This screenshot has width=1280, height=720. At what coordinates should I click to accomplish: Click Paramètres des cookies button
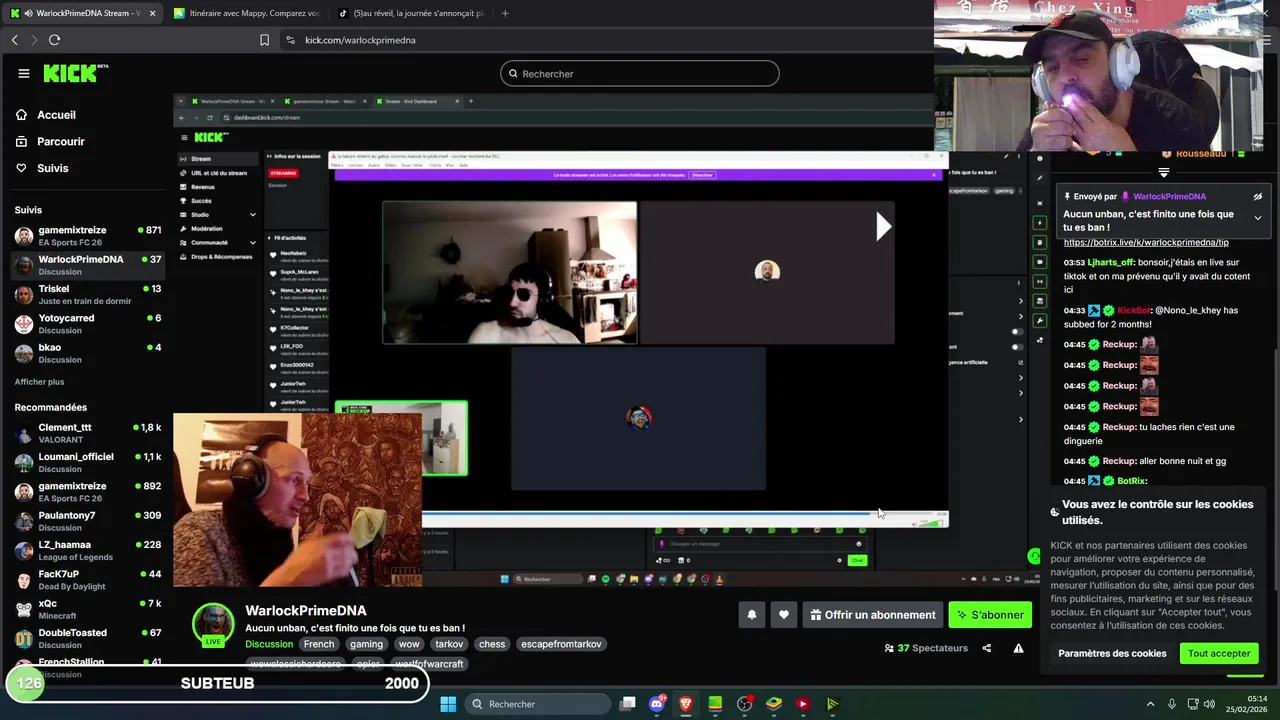1112,653
